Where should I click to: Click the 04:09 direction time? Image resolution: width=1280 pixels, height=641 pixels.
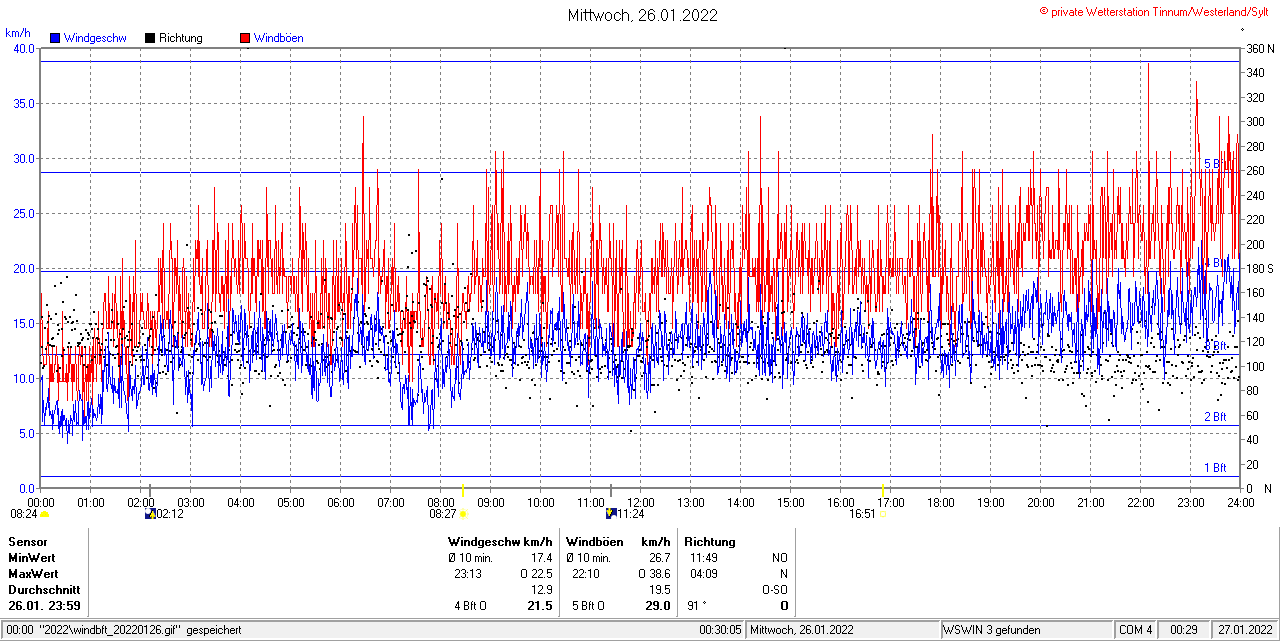703,574
